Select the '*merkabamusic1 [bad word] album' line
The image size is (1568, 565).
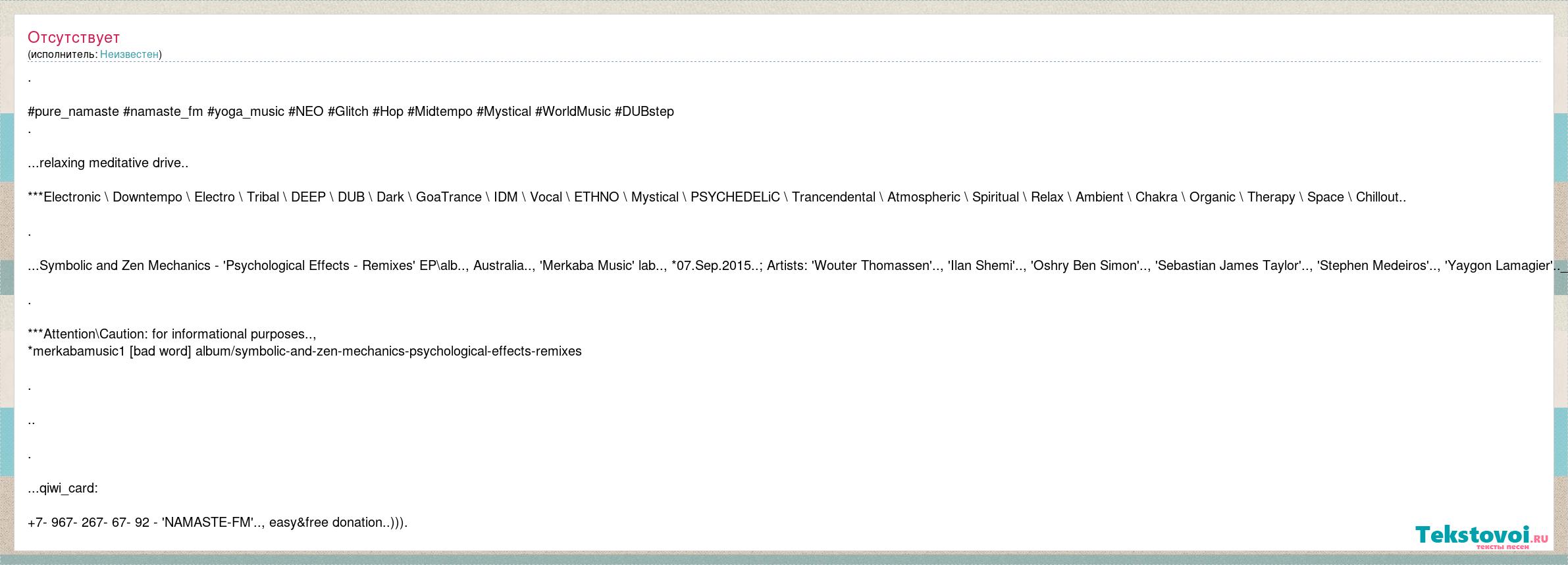pyautogui.click(x=305, y=351)
